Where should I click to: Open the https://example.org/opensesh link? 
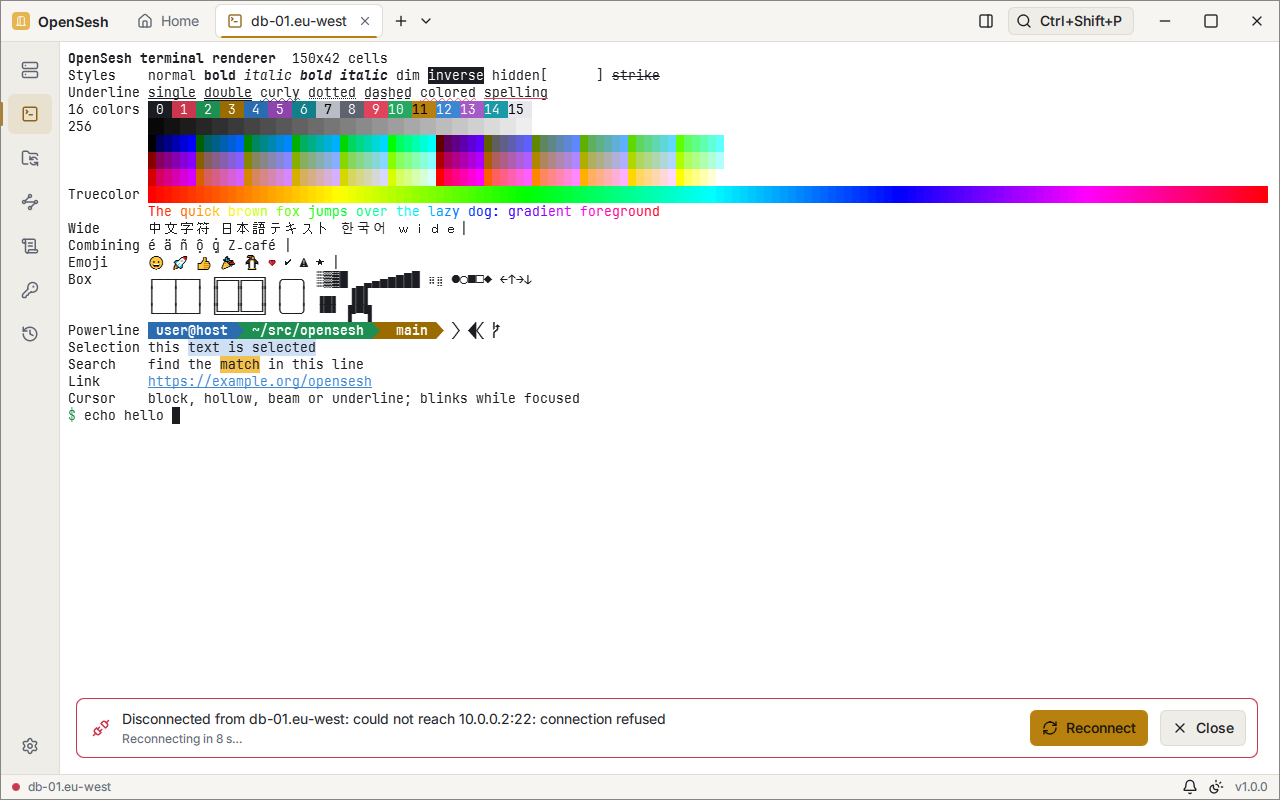[x=260, y=381]
